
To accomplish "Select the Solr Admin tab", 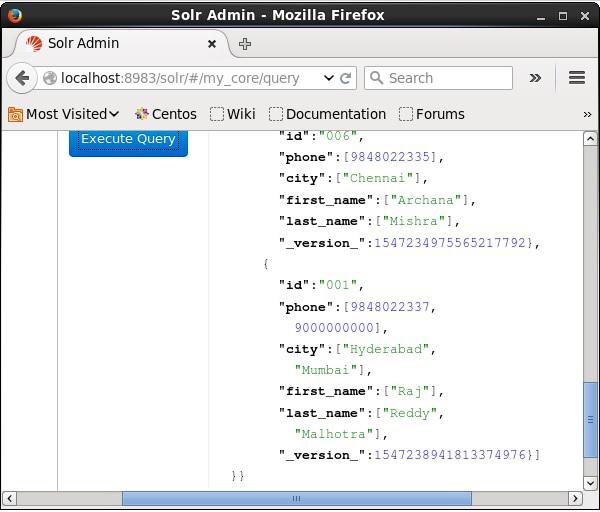I will pos(110,44).
